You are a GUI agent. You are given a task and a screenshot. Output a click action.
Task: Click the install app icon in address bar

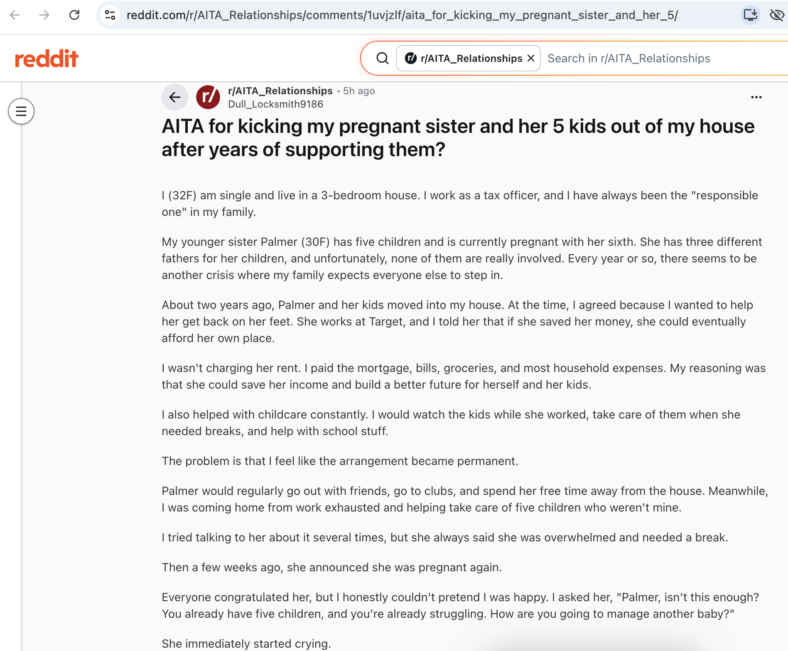(x=750, y=15)
